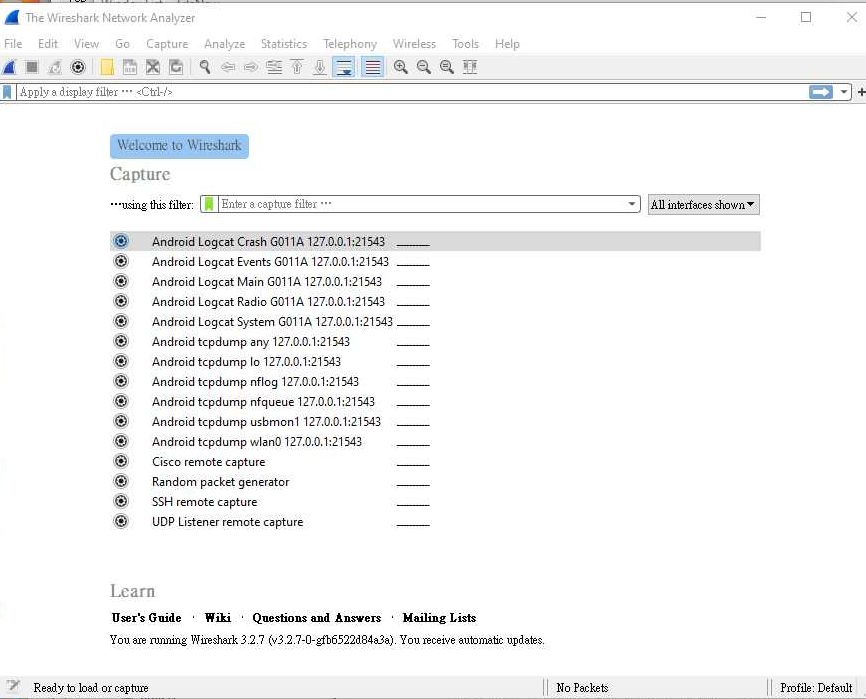Viewport: 866px width, 699px height.
Task: Open Capture Options gear icon
Action: 78,67
